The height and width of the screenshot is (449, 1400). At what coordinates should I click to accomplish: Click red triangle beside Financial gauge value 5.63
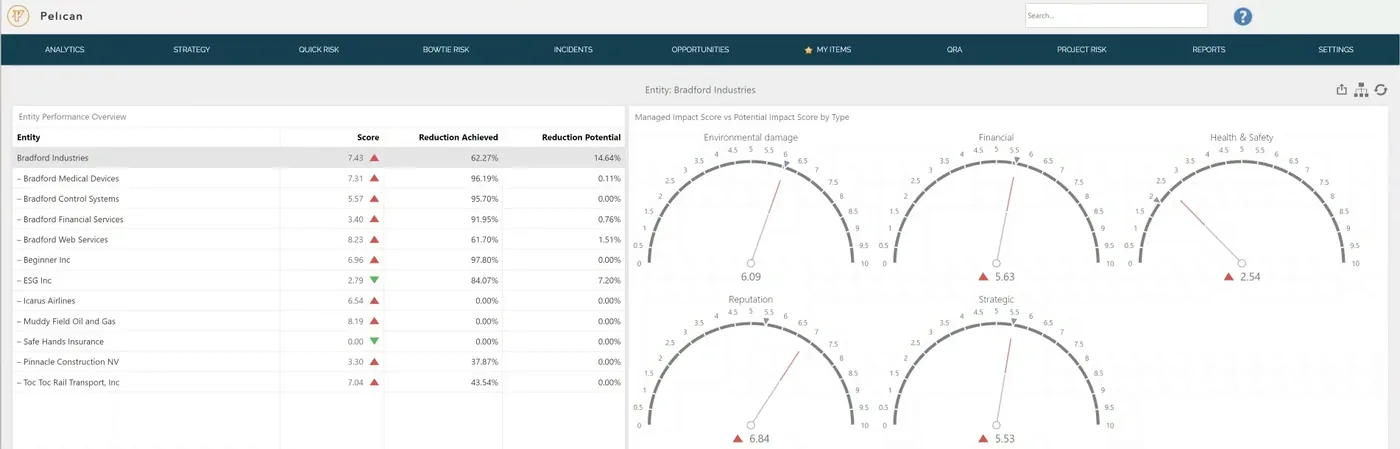(983, 277)
